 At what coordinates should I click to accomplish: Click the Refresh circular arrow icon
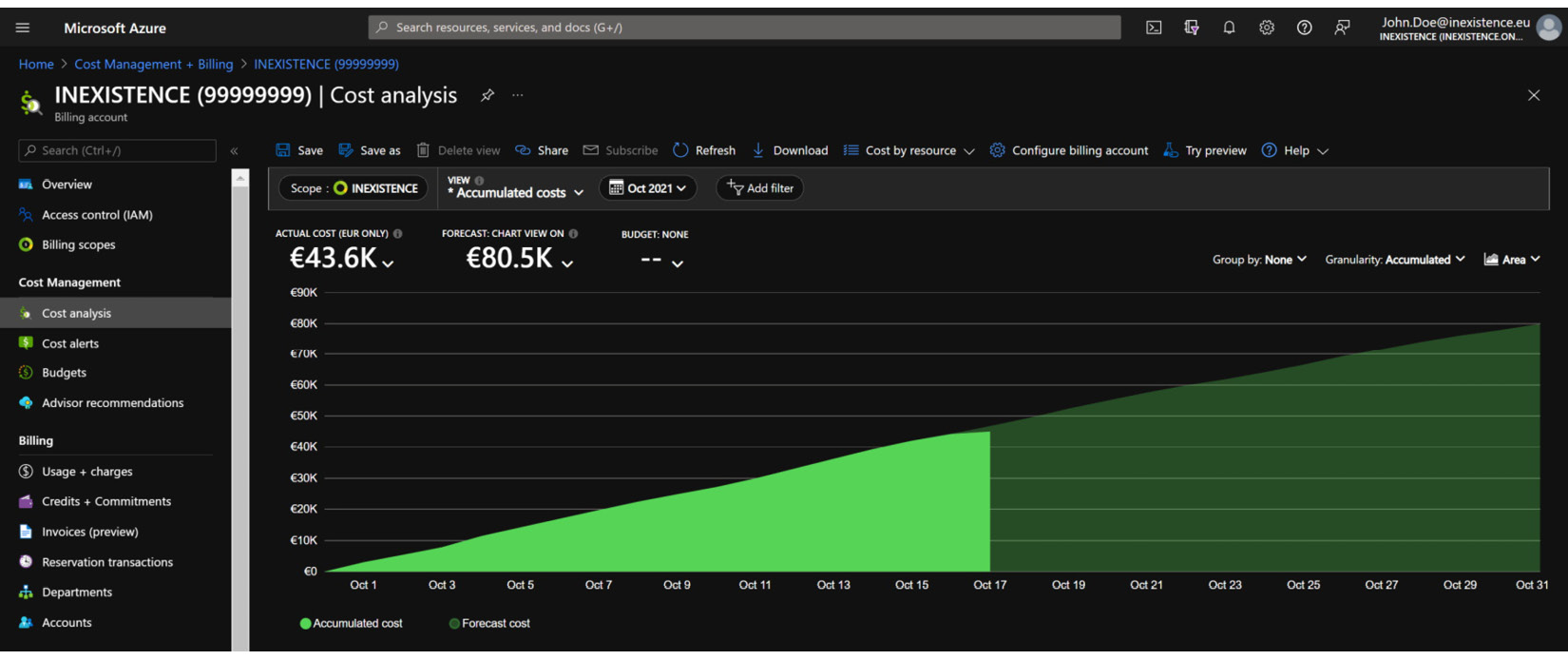point(680,150)
